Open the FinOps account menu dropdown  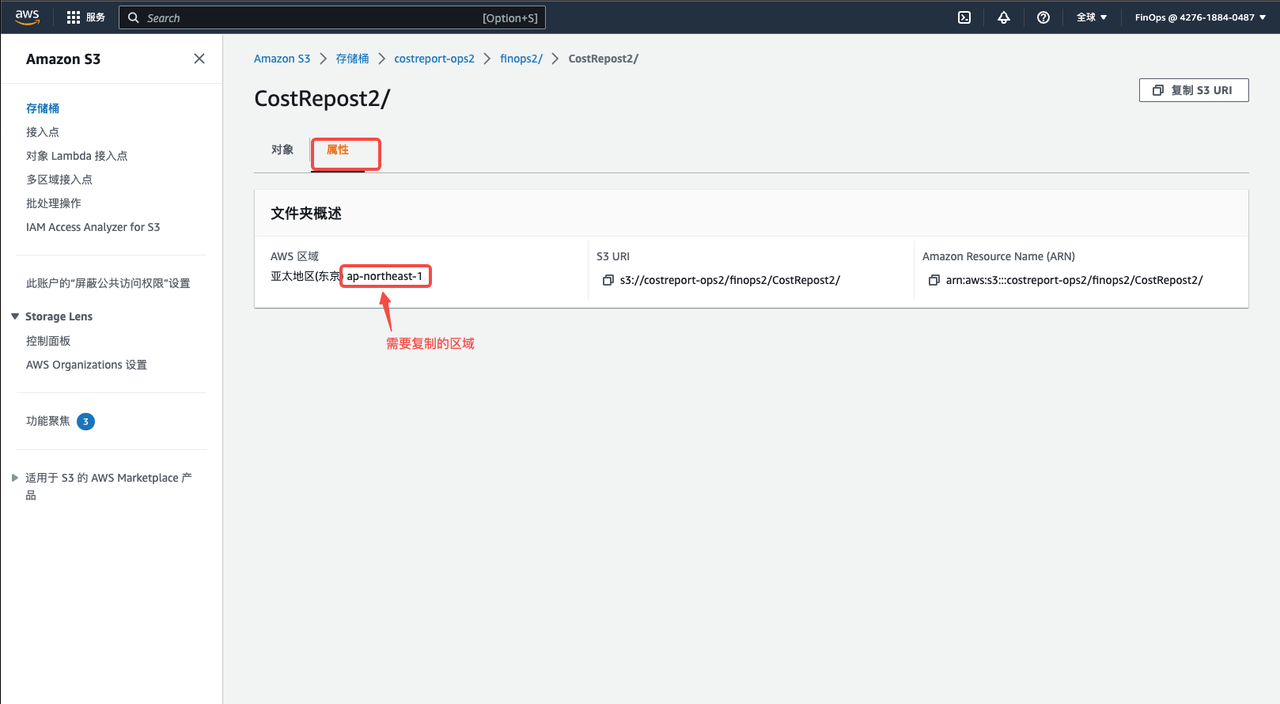coord(1201,18)
